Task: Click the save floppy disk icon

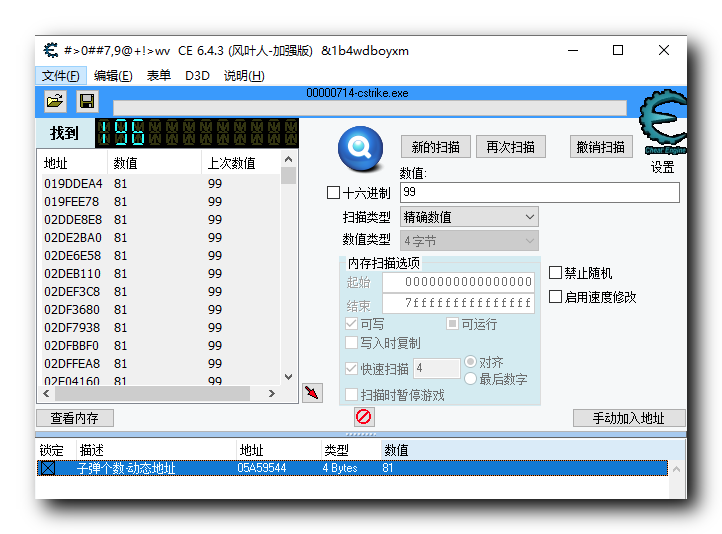Action: click(x=87, y=101)
